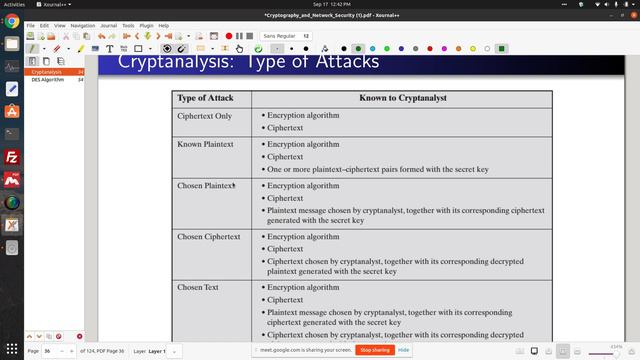Image resolution: width=640 pixels, height=360 pixels.
Task: Click the Open file folder icon
Action: point(51,36)
